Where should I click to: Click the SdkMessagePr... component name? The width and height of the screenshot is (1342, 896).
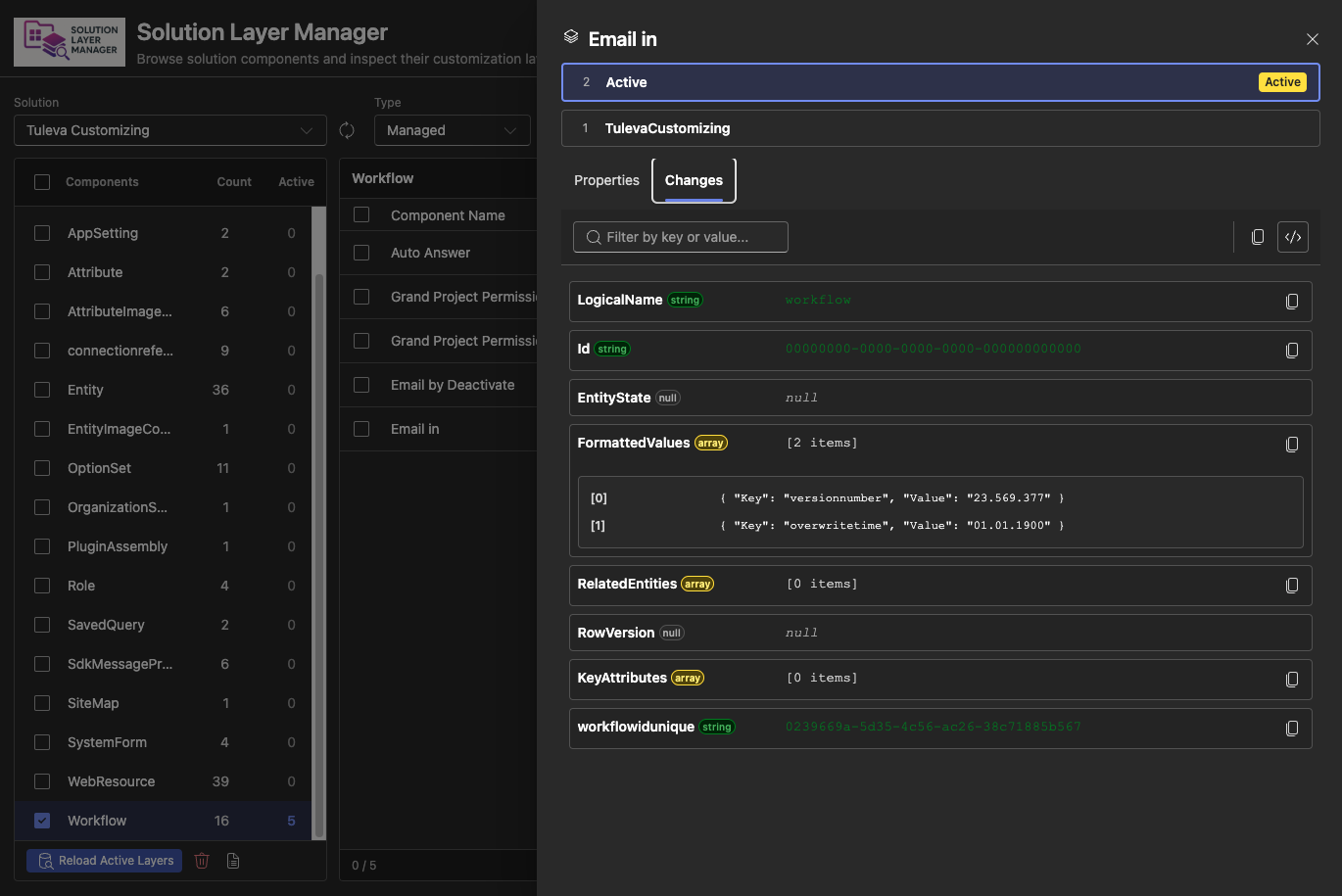click(x=120, y=664)
